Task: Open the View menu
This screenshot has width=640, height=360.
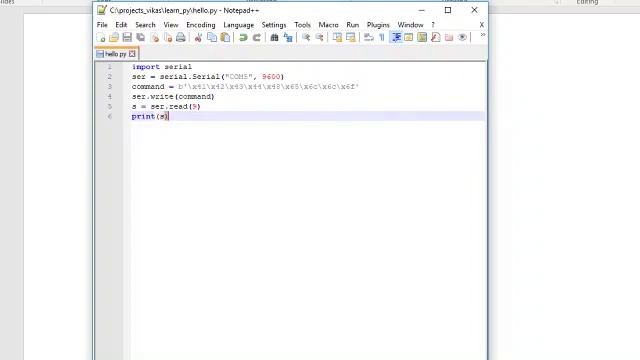Action: click(x=171, y=25)
